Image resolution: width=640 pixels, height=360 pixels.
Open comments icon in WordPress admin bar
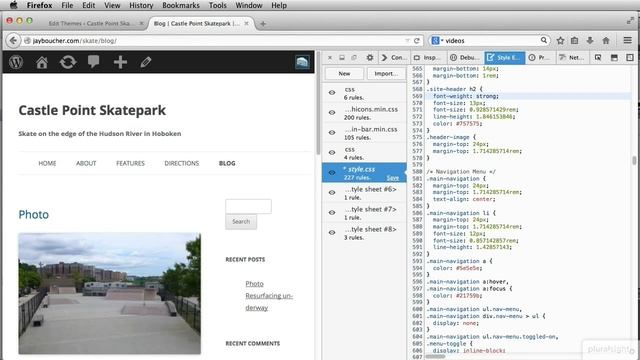[93, 62]
